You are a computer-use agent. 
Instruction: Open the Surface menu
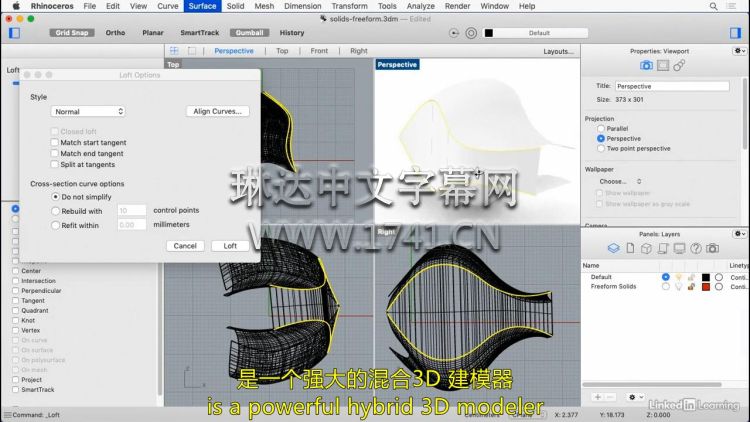pyautogui.click(x=202, y=6)
